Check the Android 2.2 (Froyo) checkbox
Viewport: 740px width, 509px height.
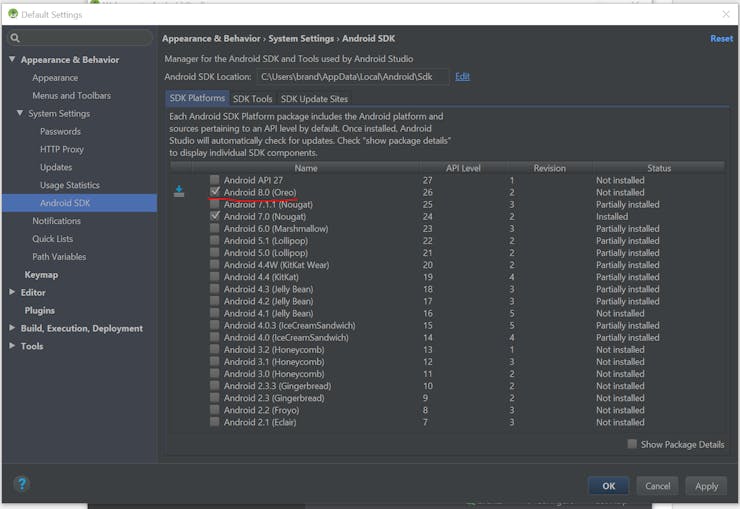[x=215, y=409]
